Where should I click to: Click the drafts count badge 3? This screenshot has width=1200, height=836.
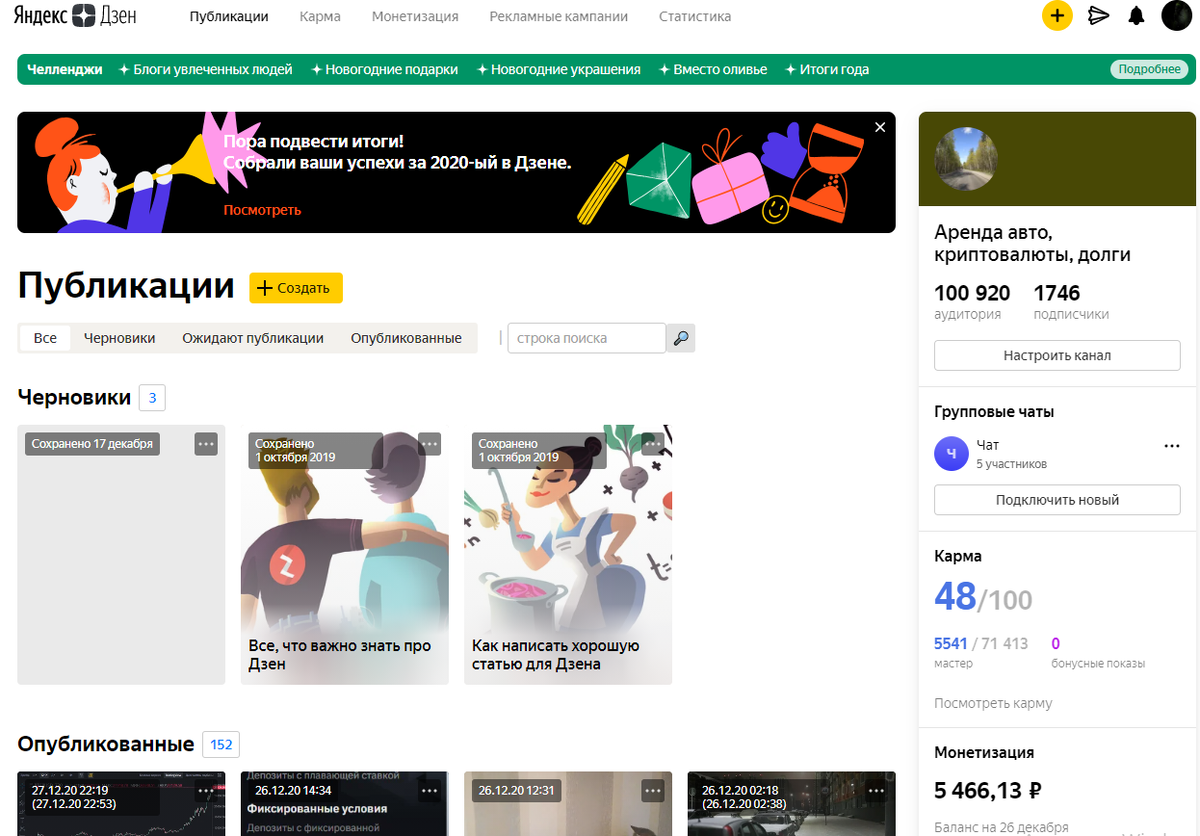(x=152, y=398)
